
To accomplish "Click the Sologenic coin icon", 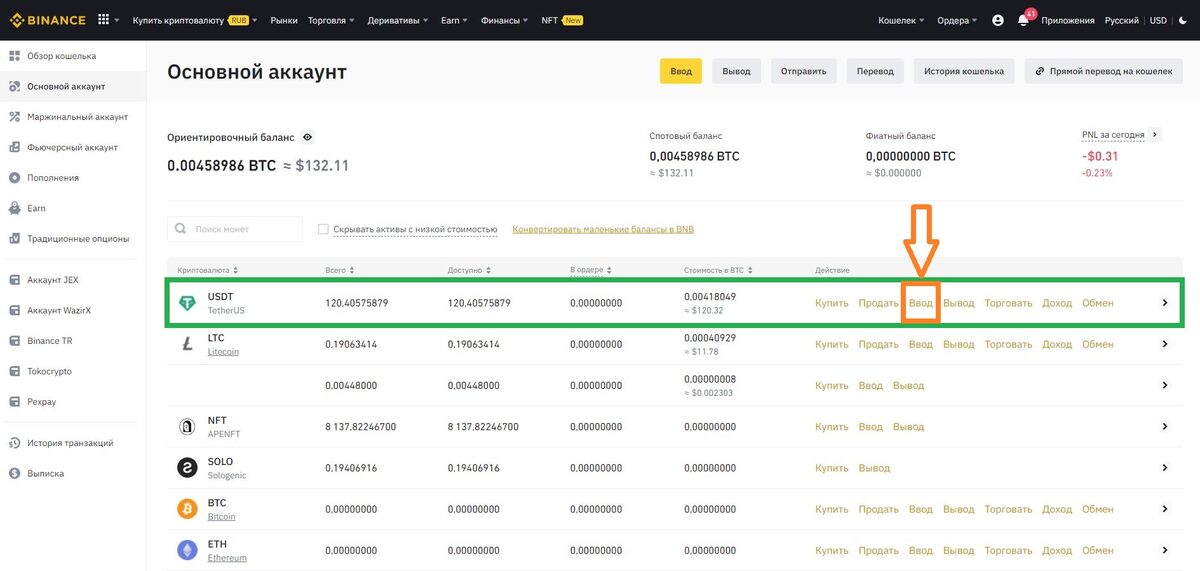I will coord(187,468).
